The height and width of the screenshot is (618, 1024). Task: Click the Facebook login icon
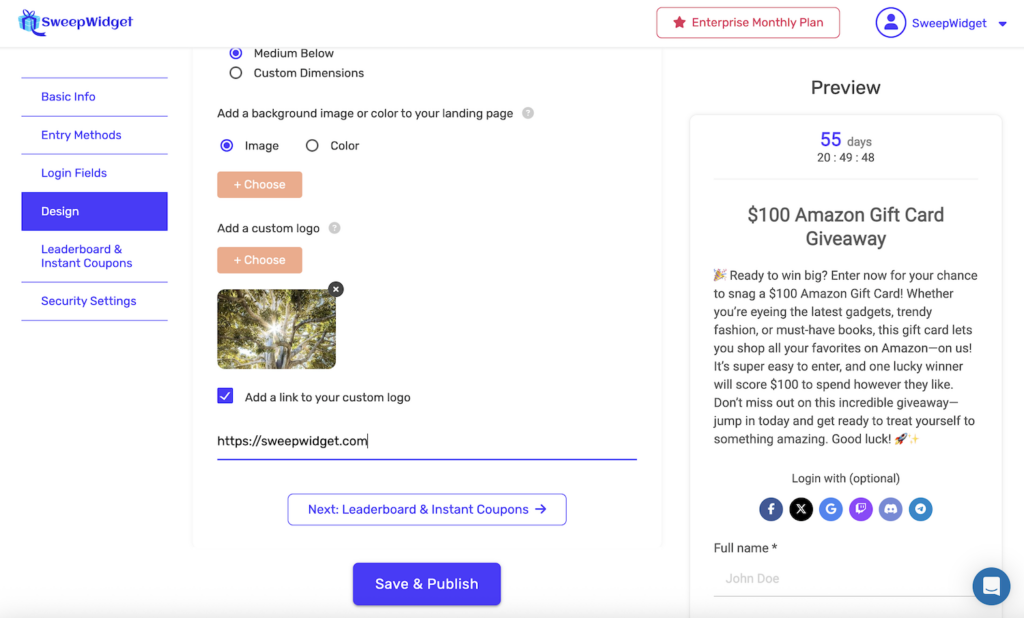771,509
